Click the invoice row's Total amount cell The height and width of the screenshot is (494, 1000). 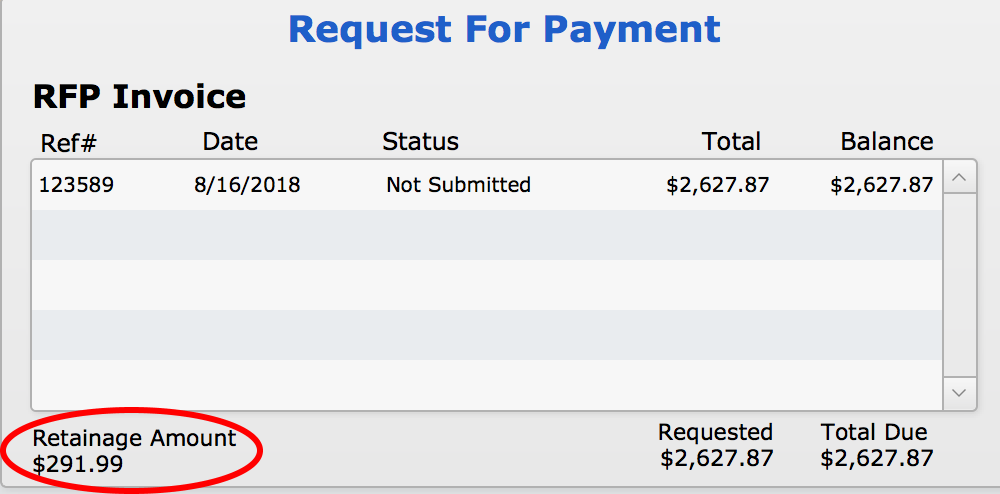[717, 185]
